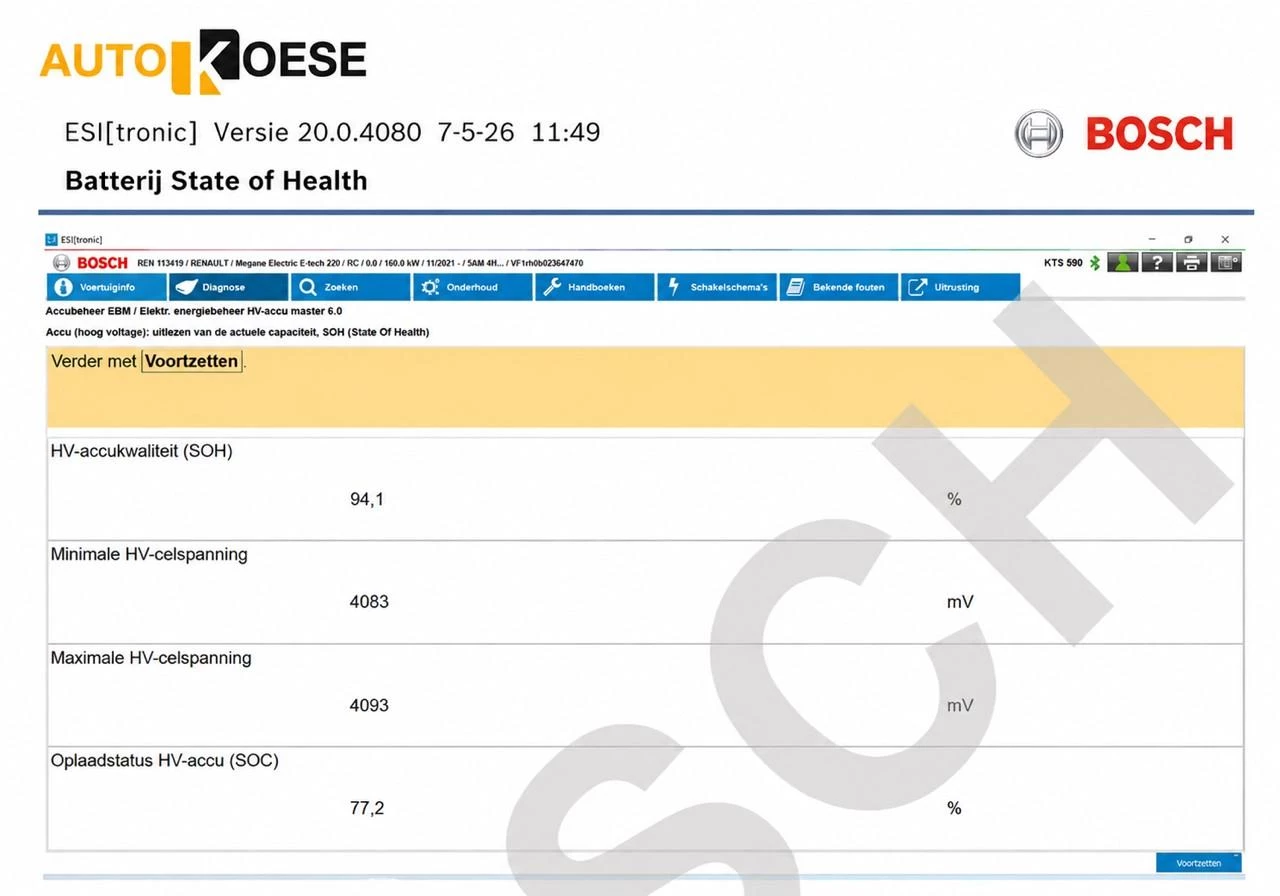
Task: Open the Zoeken search tab
Action: [x=350, y=287]
